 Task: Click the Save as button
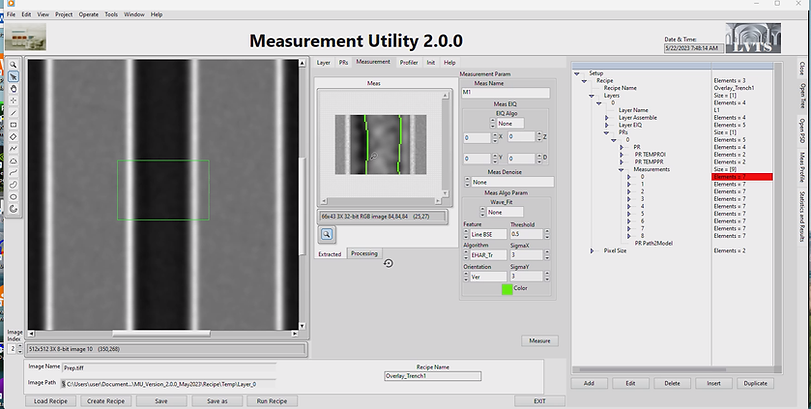pyautogui.click(x=217, y=401)
